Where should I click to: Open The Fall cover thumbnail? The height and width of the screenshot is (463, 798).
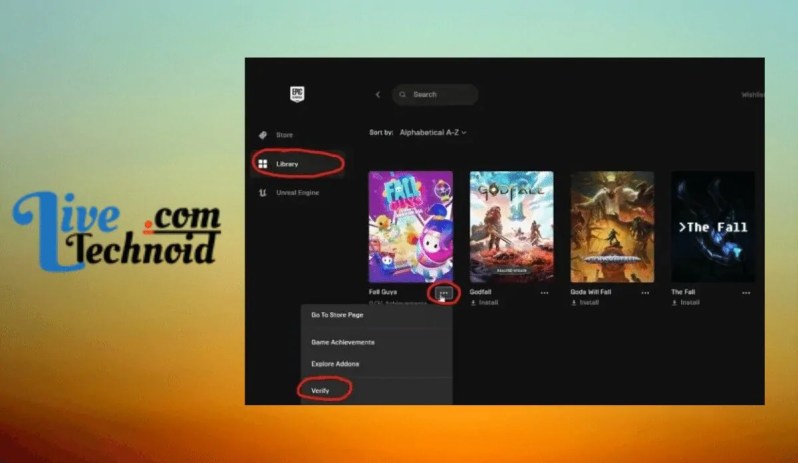[713, 227]
